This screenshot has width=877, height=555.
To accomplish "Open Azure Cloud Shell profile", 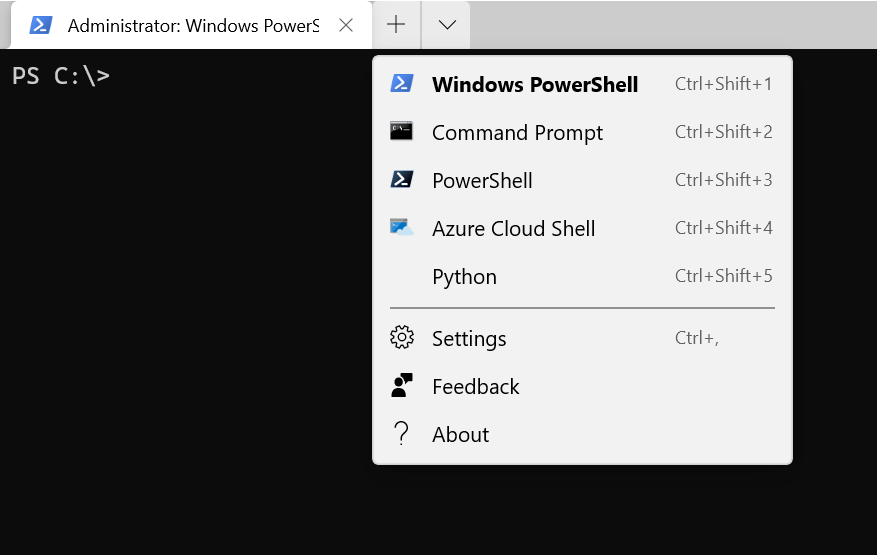I will tap(513, 229).
